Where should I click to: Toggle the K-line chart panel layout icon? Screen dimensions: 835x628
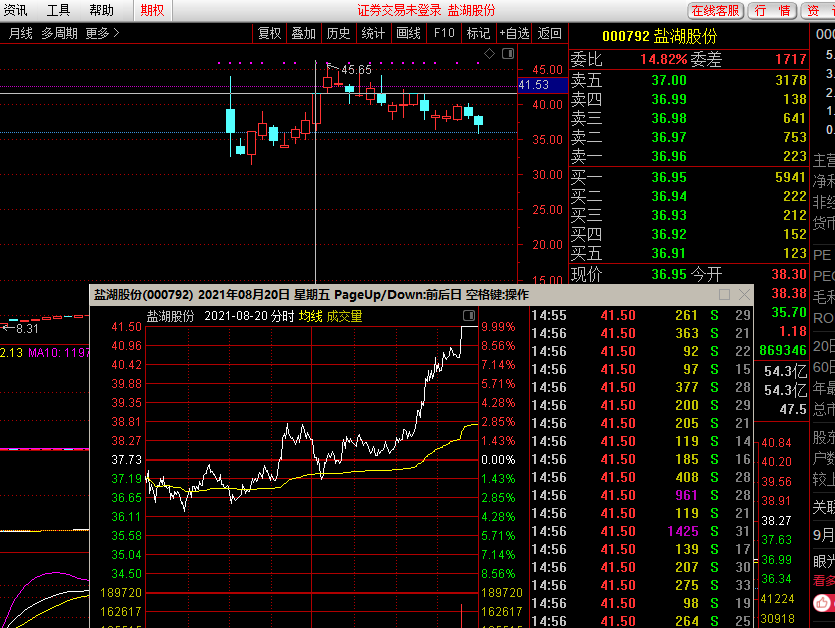click(x=508, y=53)
